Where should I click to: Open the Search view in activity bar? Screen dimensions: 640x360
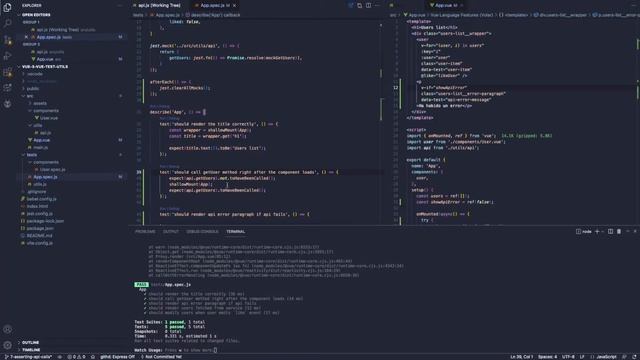click(7, 23)
